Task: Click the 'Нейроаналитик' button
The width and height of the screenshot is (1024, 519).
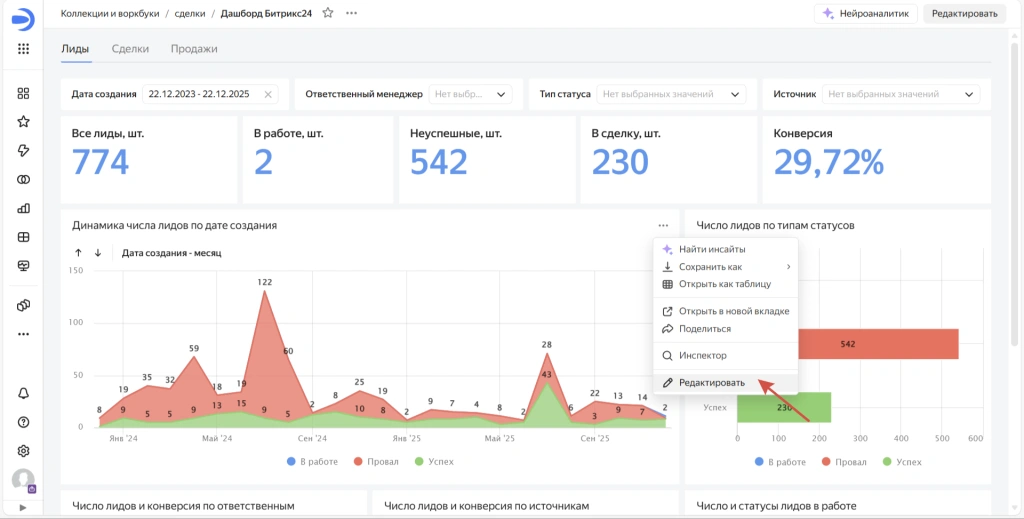Action: point(864,14)
